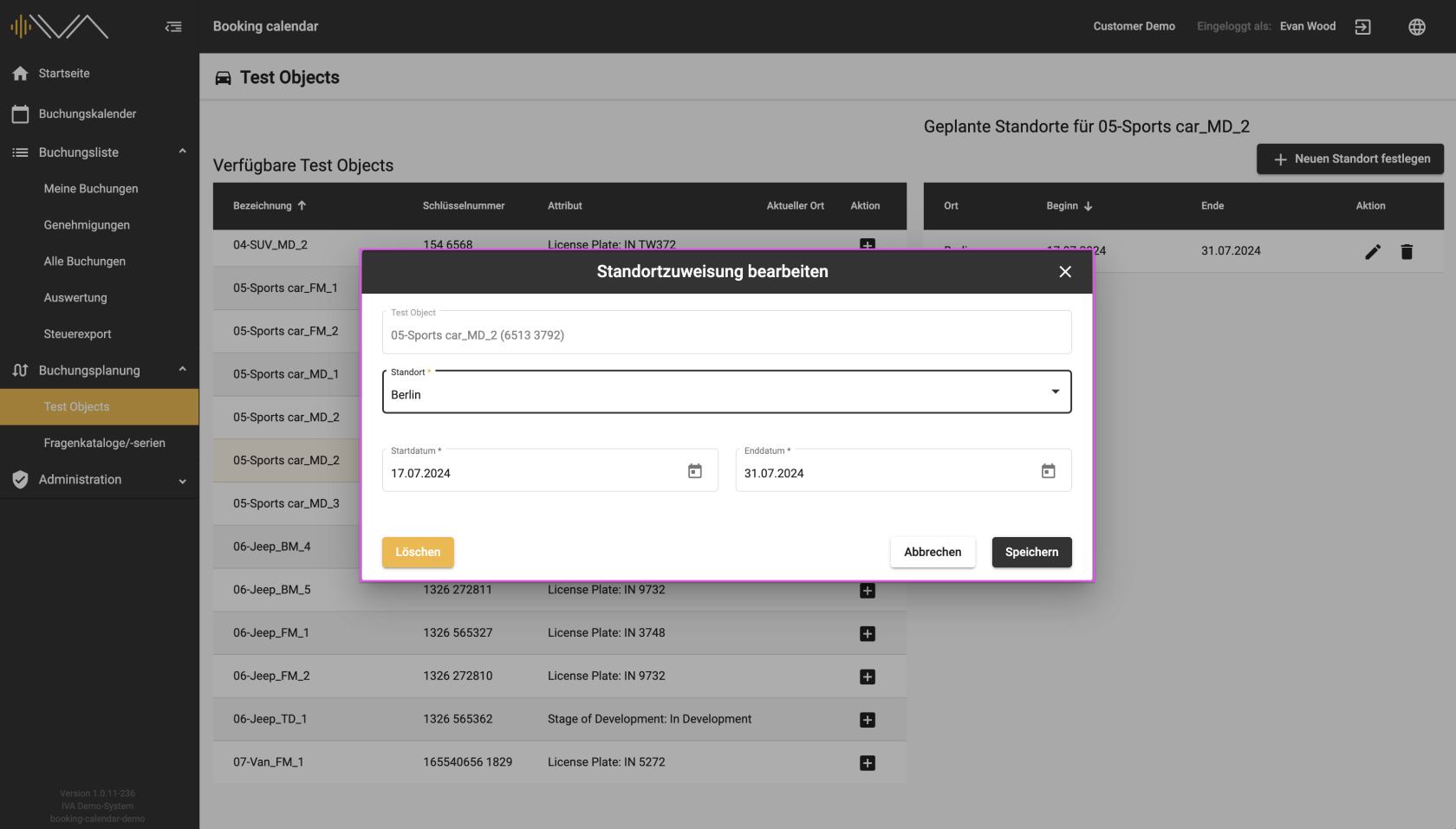Select the 05-Sports car_MD_1 row
The height and width of the screenshot is (829, 1456).
point(286,375)
